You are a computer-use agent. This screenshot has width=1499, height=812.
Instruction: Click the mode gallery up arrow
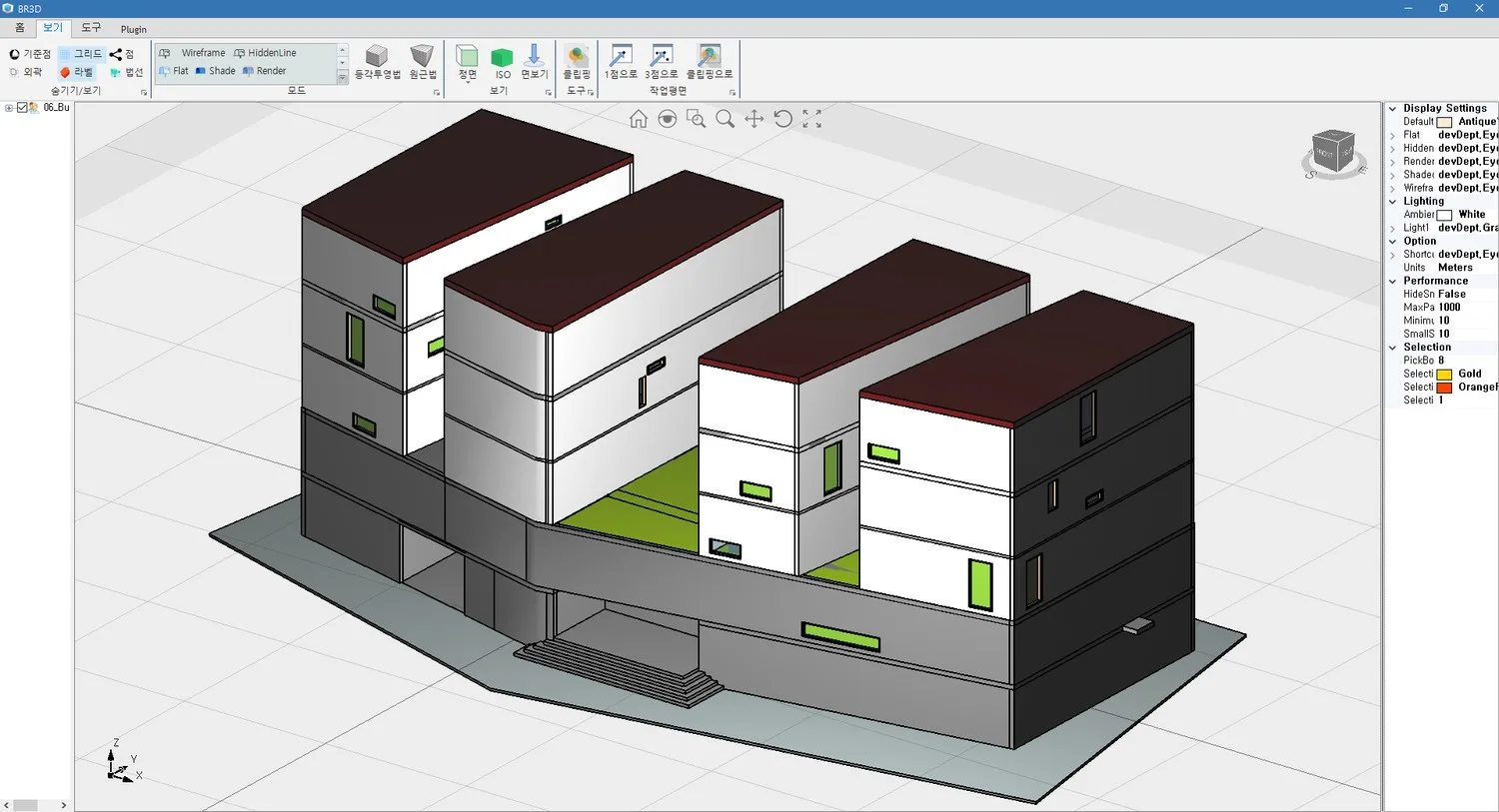[x=343, y=49]
